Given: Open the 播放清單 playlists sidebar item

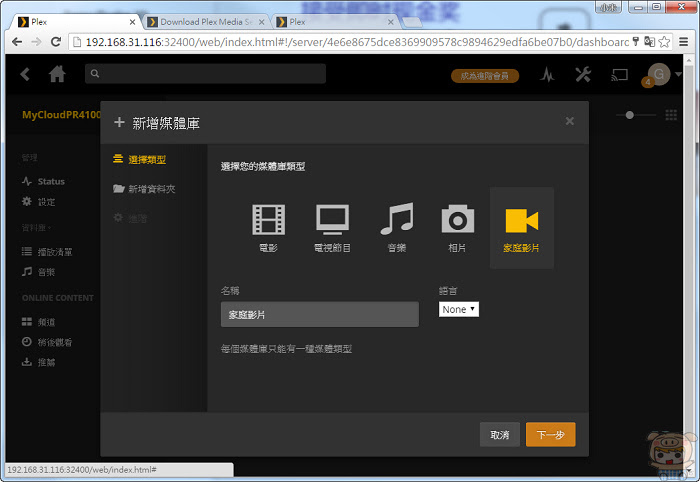Looking at the screenshot, I should pyautogui.click(x=47, y=252).
